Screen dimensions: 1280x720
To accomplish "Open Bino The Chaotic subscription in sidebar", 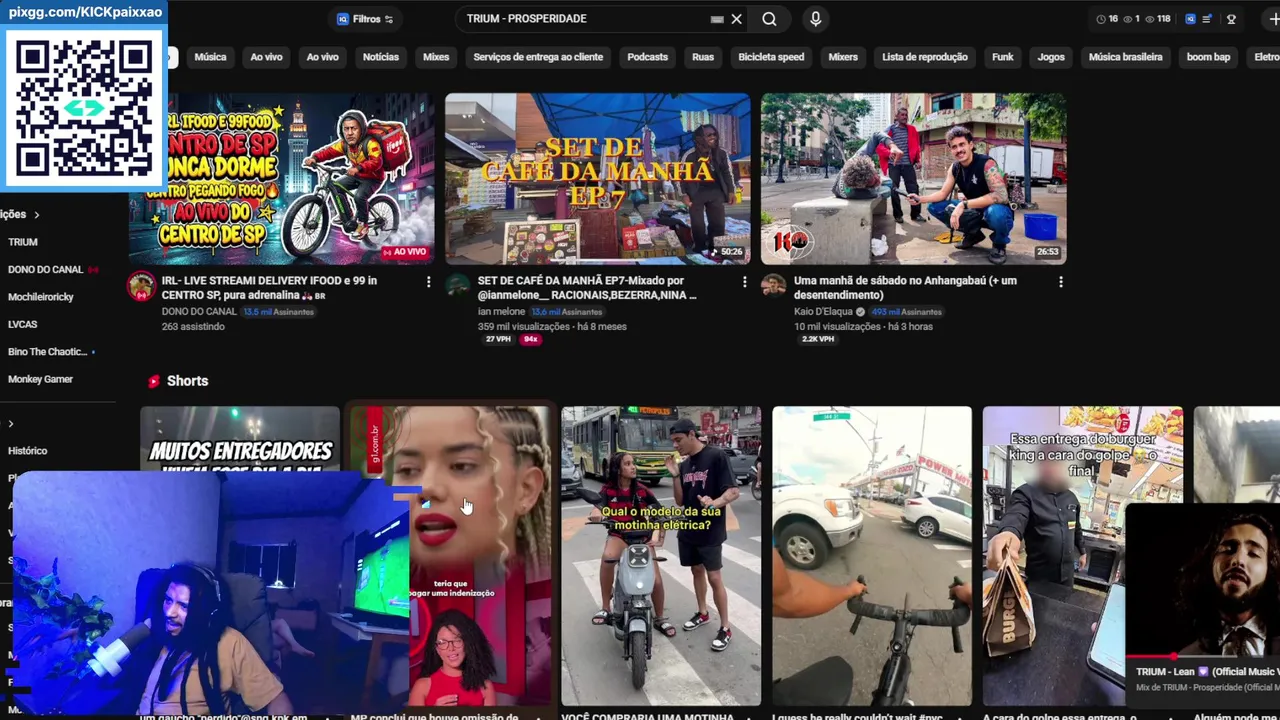I will [x=47, y=352].
